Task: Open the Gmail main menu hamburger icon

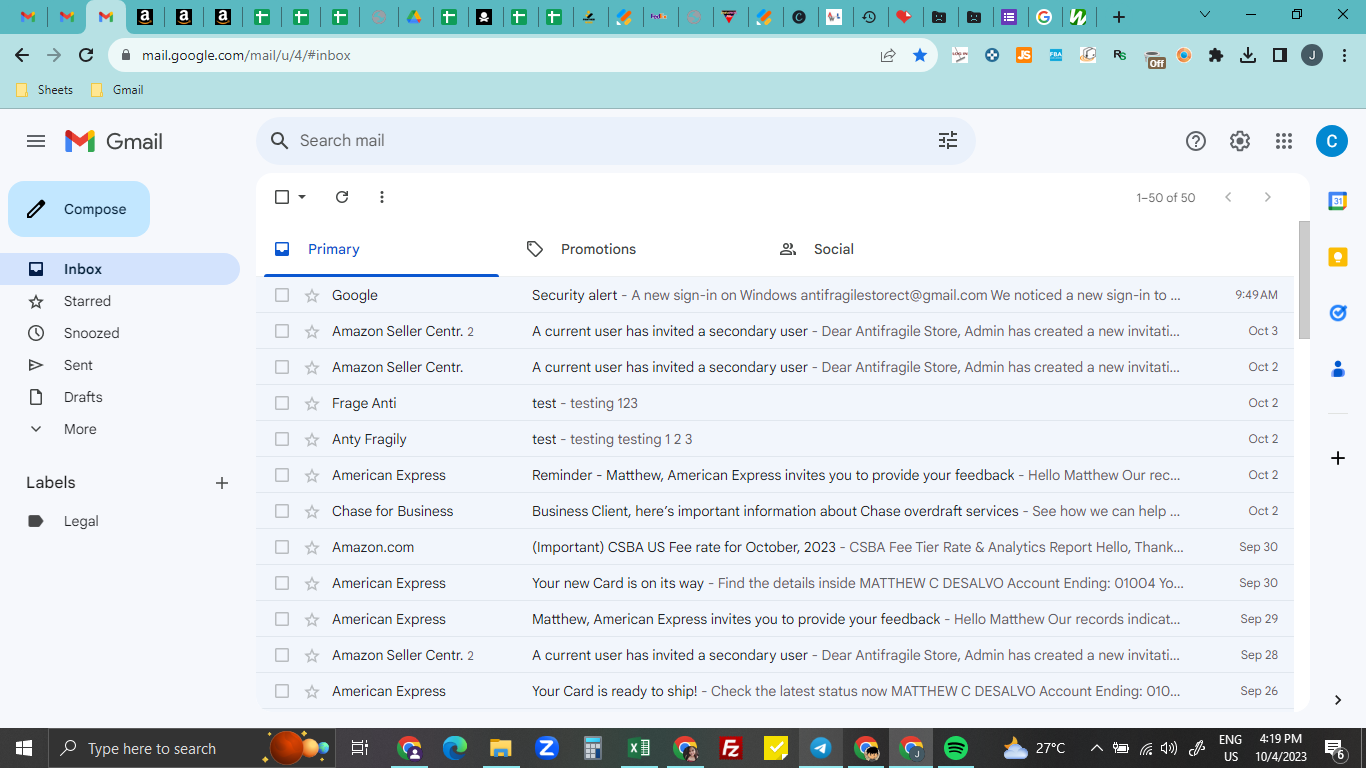Action: pos(36,141)
